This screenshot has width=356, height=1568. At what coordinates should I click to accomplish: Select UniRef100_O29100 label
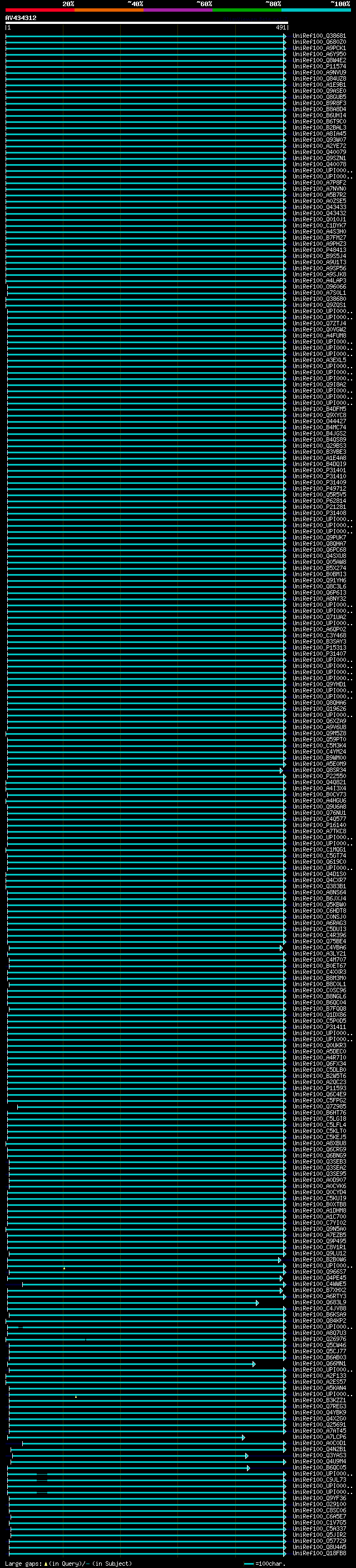[x=319, y=1504]
